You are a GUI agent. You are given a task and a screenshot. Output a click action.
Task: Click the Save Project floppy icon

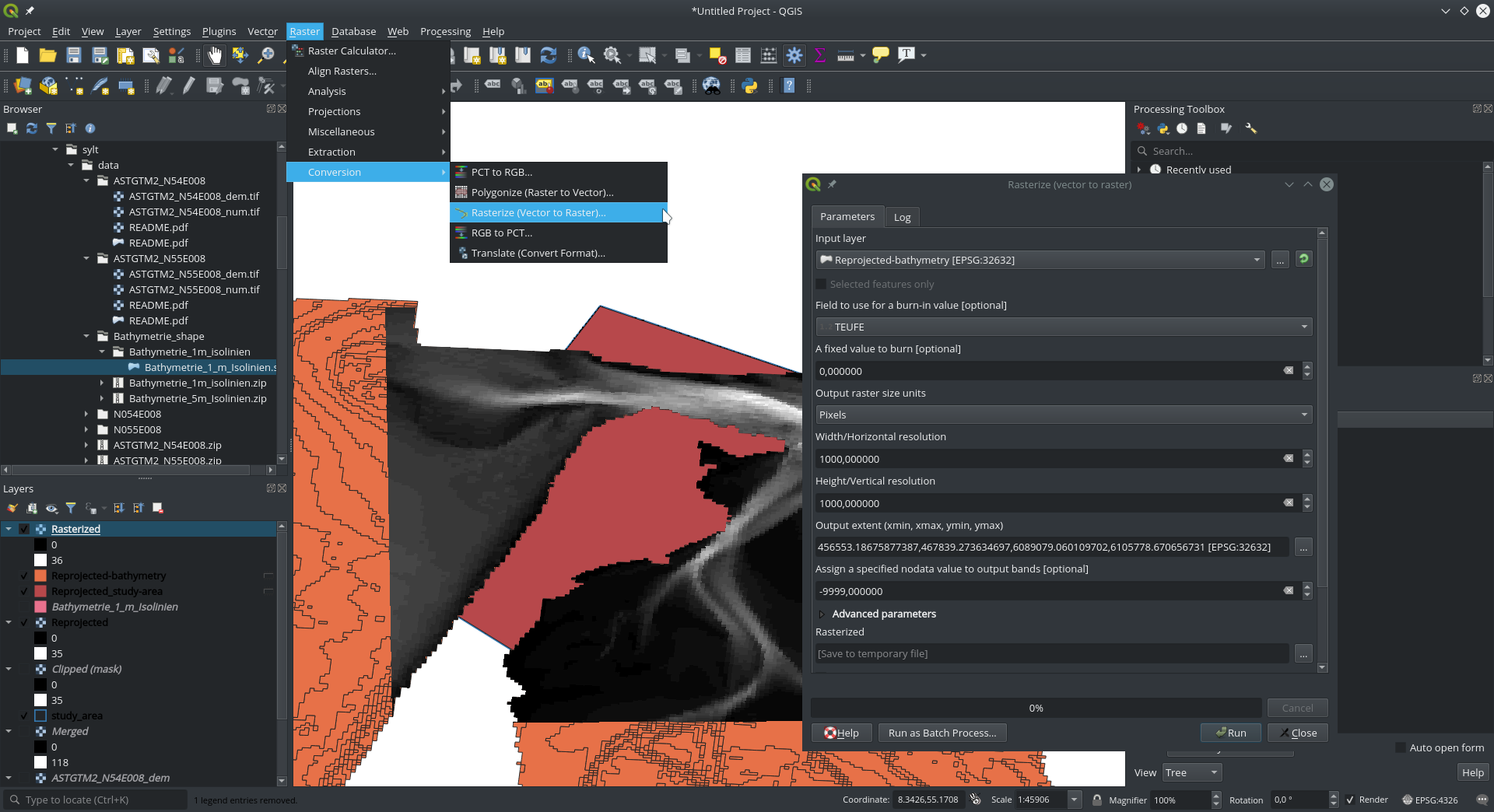74,55
